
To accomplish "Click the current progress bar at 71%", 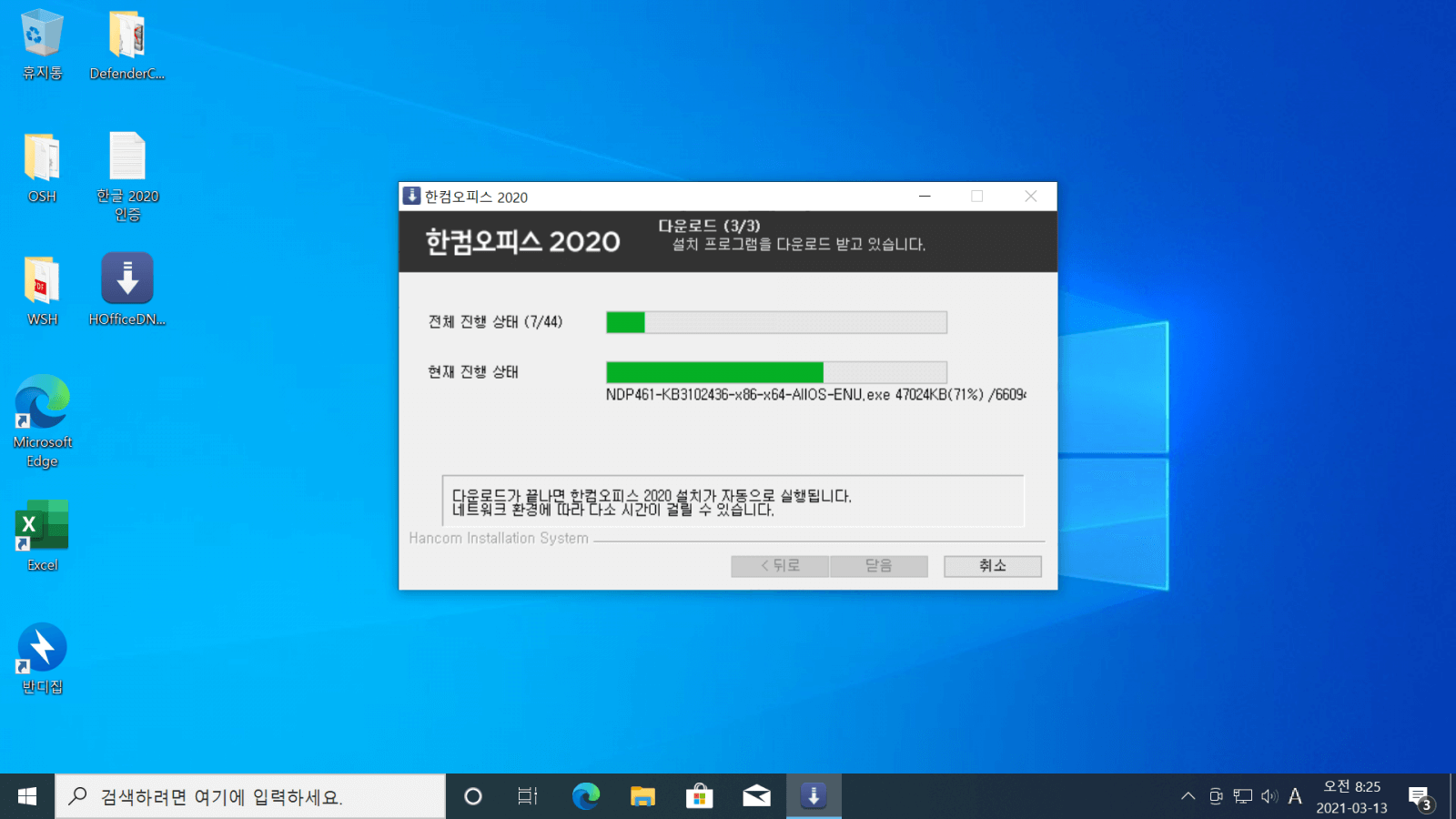I will [776, 372].
